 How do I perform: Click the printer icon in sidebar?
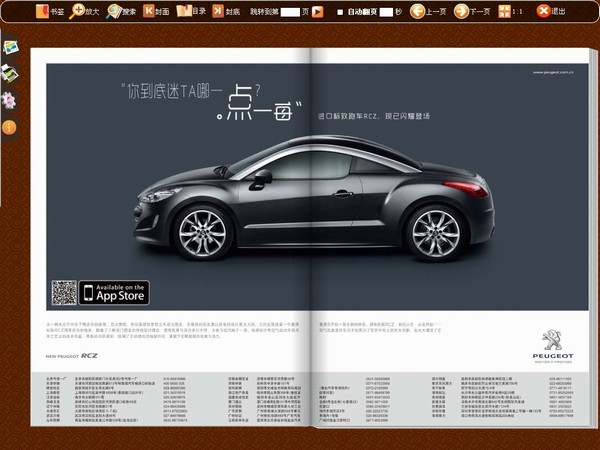(x=10, y=73)
